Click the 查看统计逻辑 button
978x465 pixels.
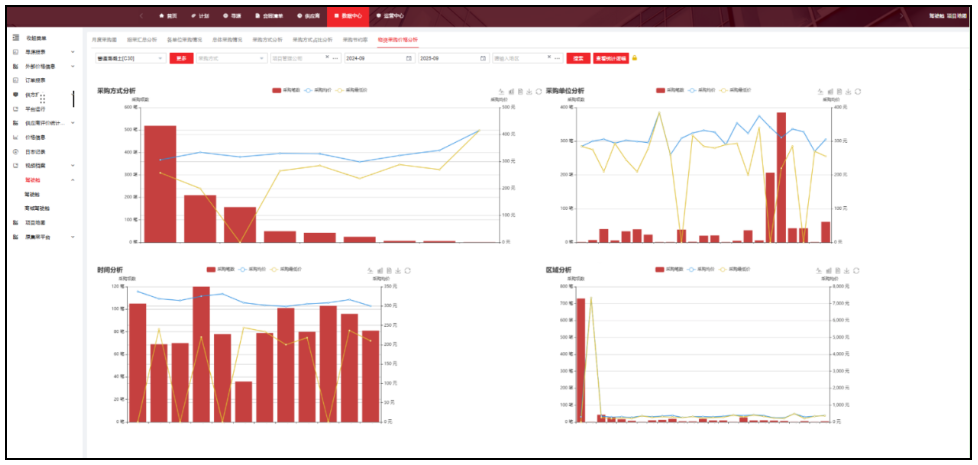coord(611,58)
